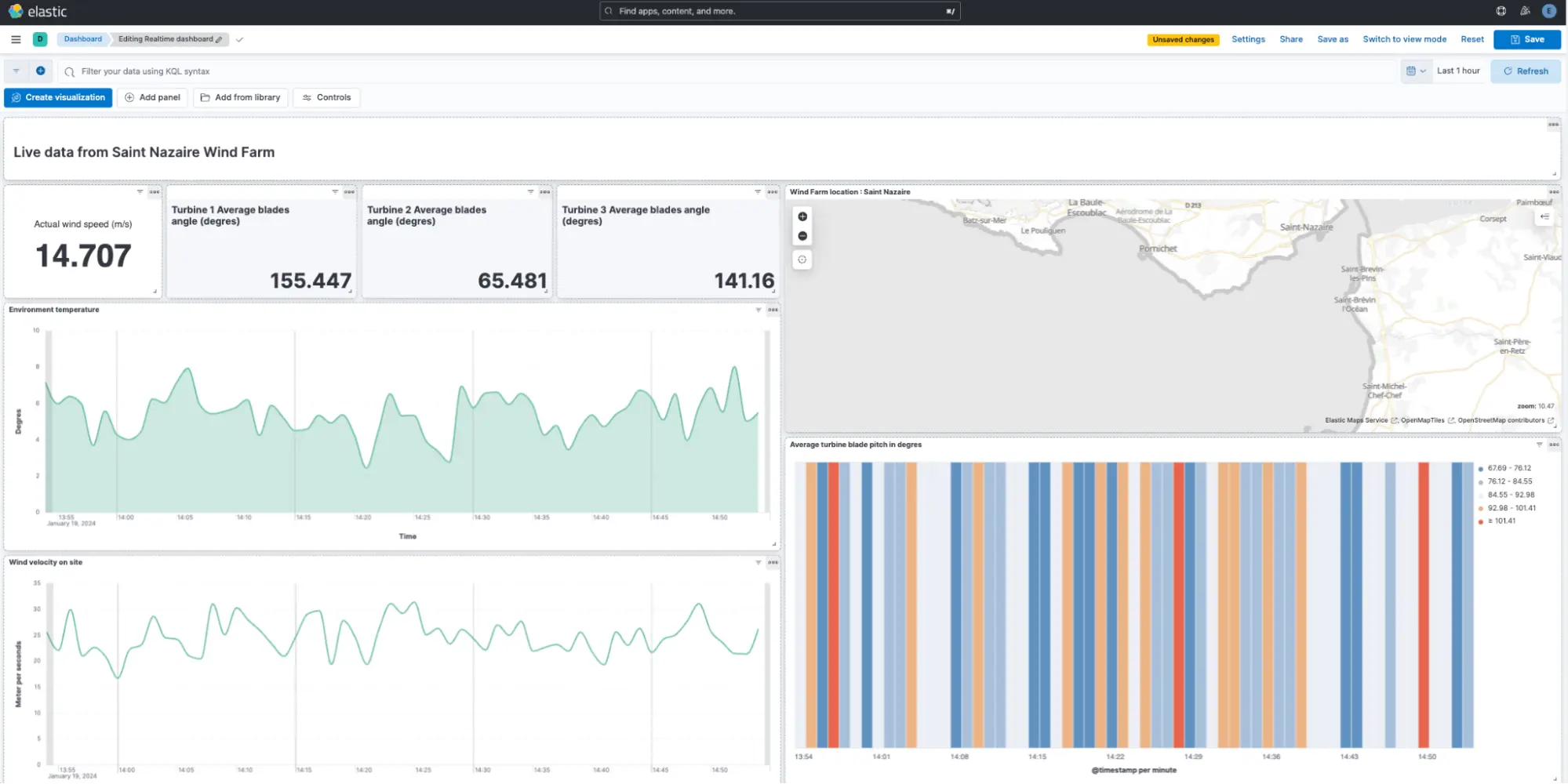Click the orange 92.98 - 101.41 legend swatch

(x=1480, y=508)
